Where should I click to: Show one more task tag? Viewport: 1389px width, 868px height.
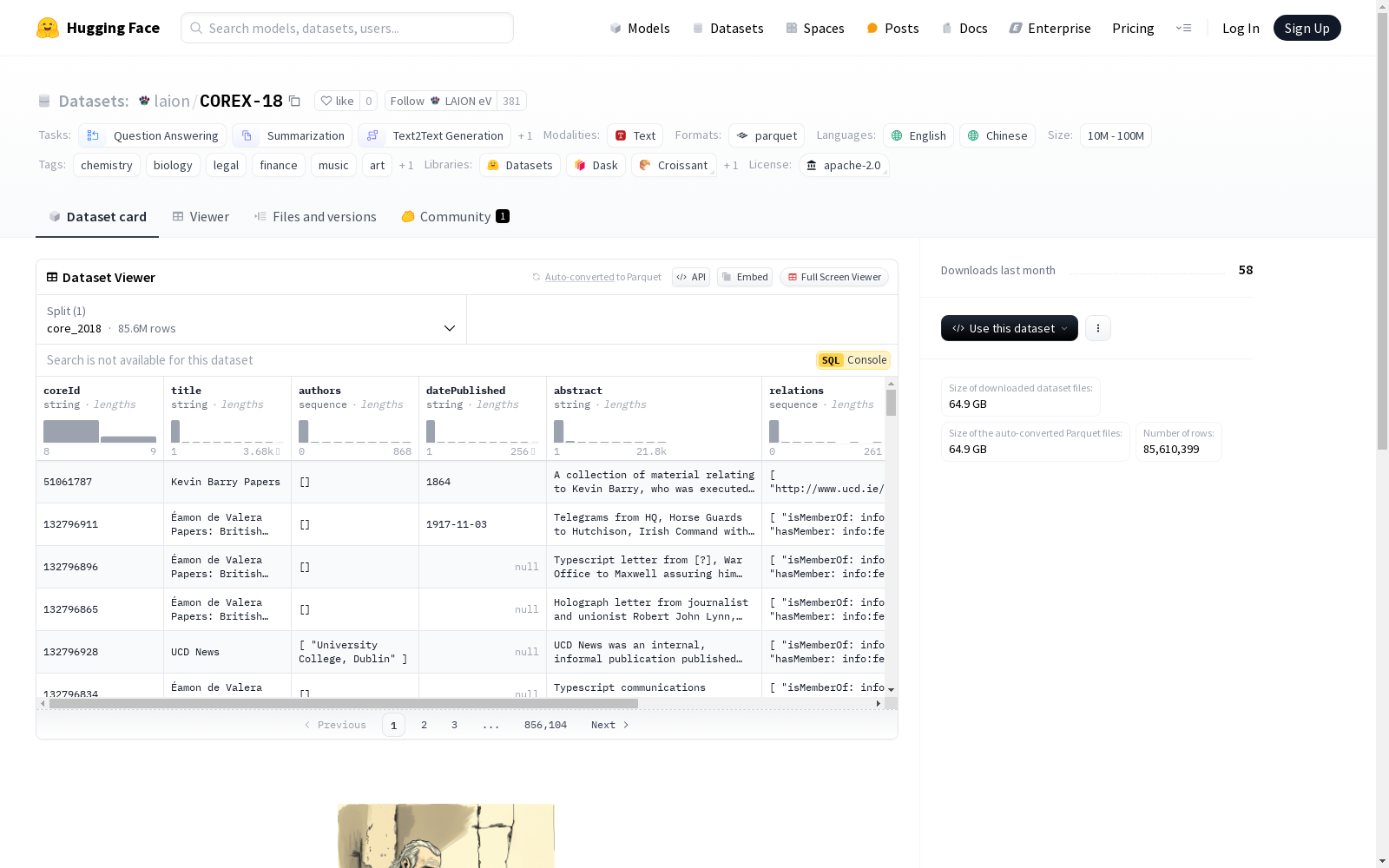(x=525, y=135)
